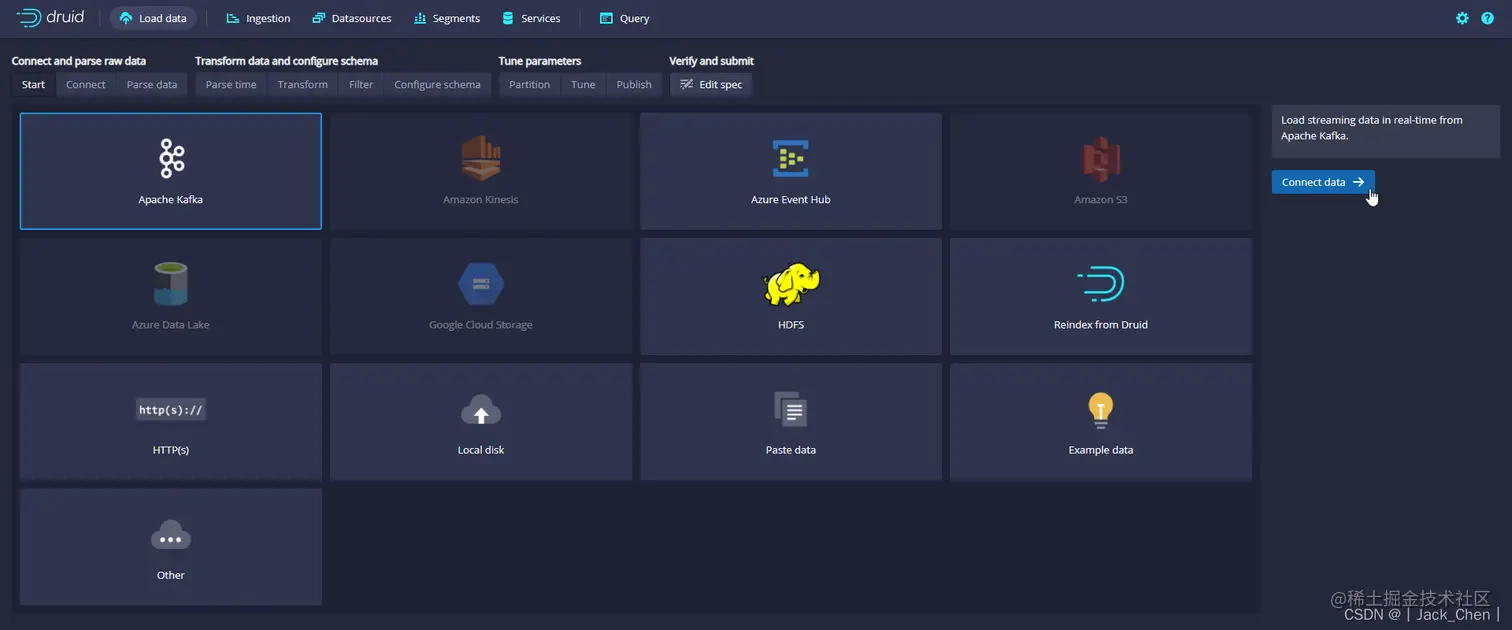This screenshot has height=630, width=1512.
Task: Click the Azure Data Lake label
Action: (x=171, y=325)
